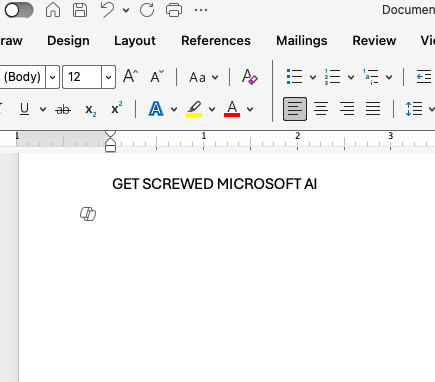Screen dimensions: 435x382
Task: Apply red font color
Action: 232,109
